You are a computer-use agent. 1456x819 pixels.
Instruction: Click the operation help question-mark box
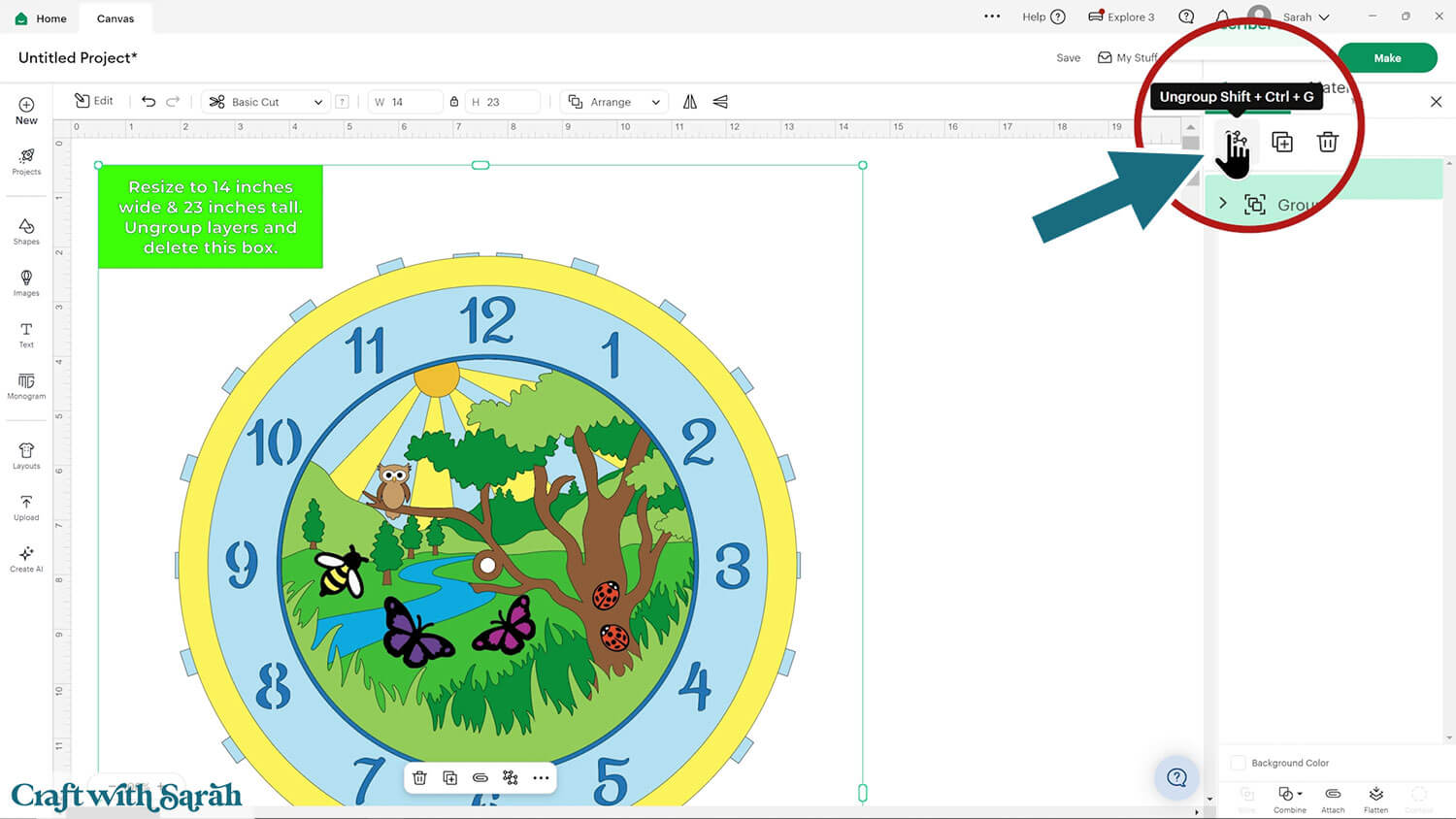342,102
